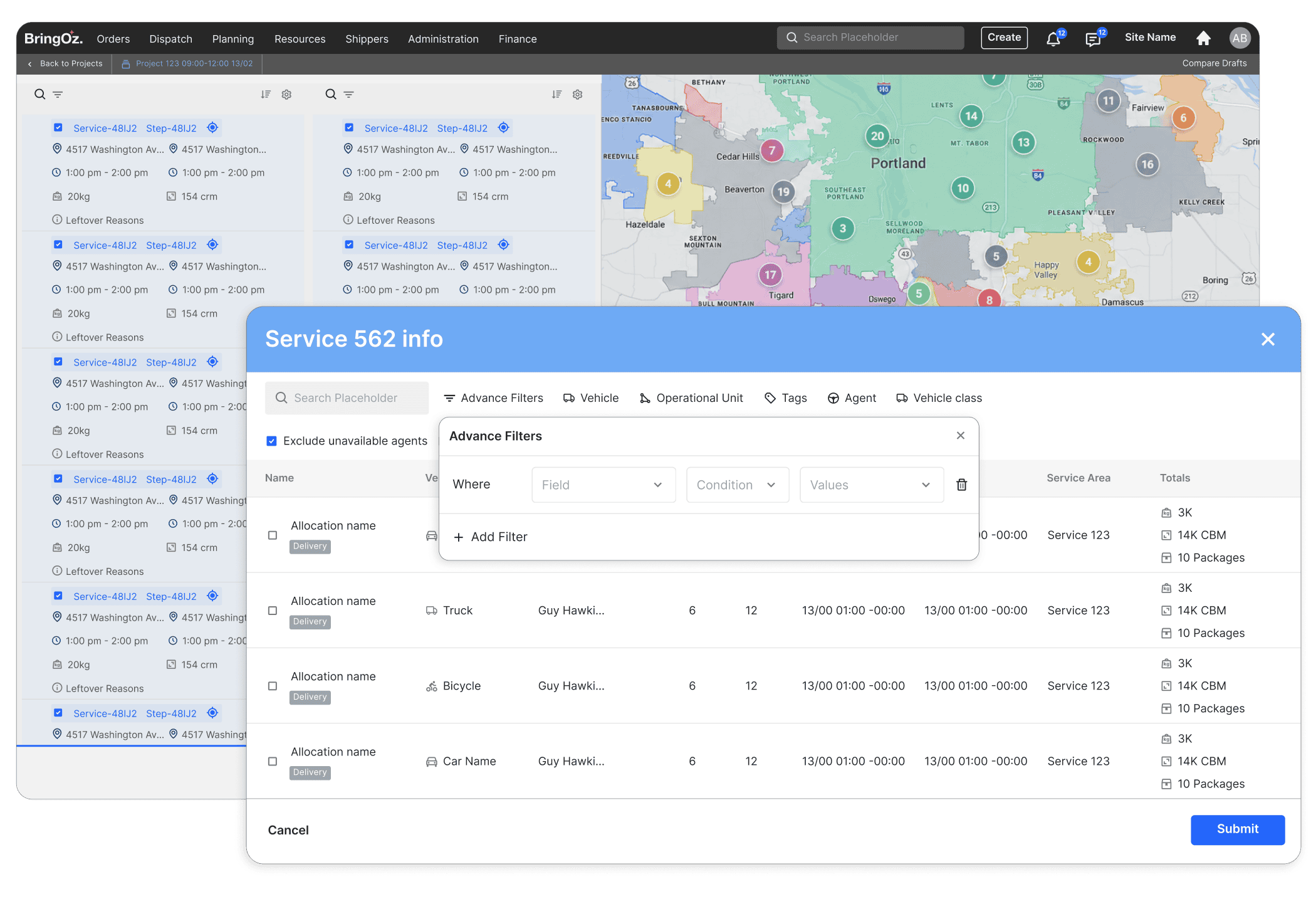The image size is (1316, 899).
Task: Open filter icon in first list panel
Action: click(x=58, y=95)
